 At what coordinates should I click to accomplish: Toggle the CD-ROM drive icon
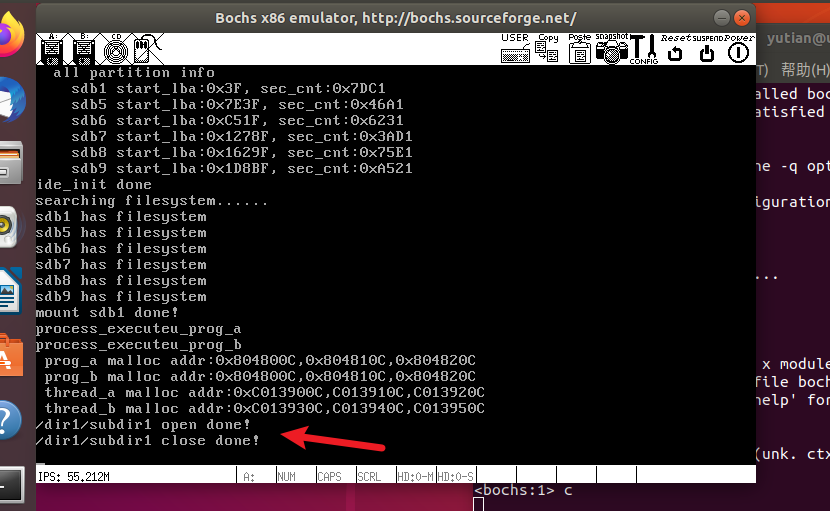coord(114,48)
